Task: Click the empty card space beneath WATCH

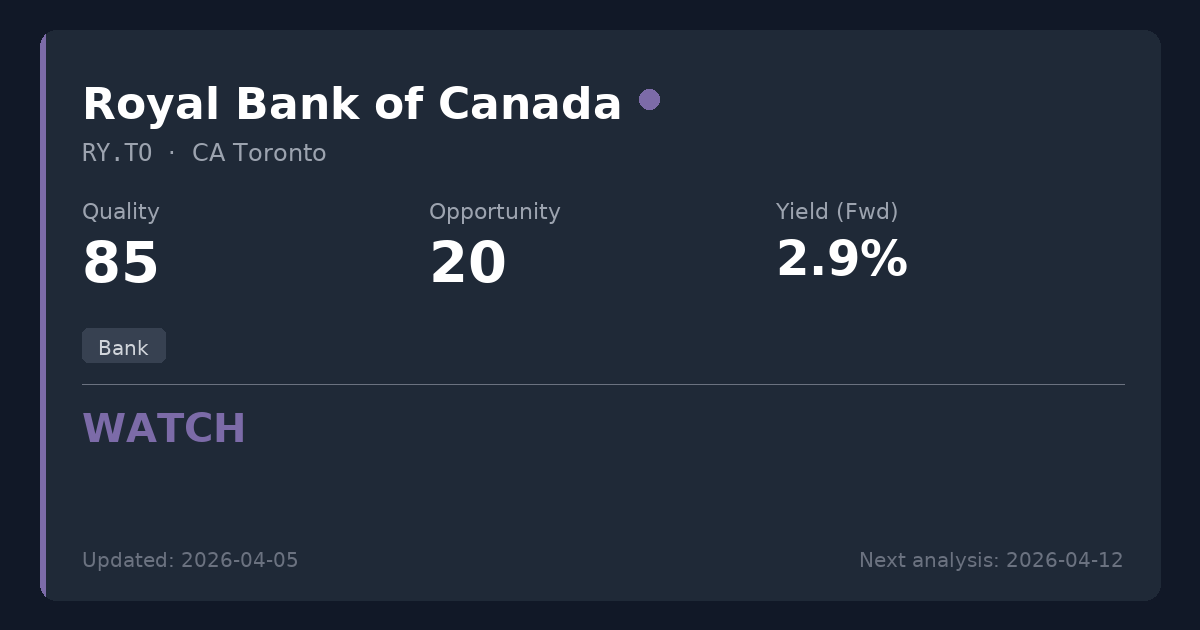Action: click(x=600, y=495)
